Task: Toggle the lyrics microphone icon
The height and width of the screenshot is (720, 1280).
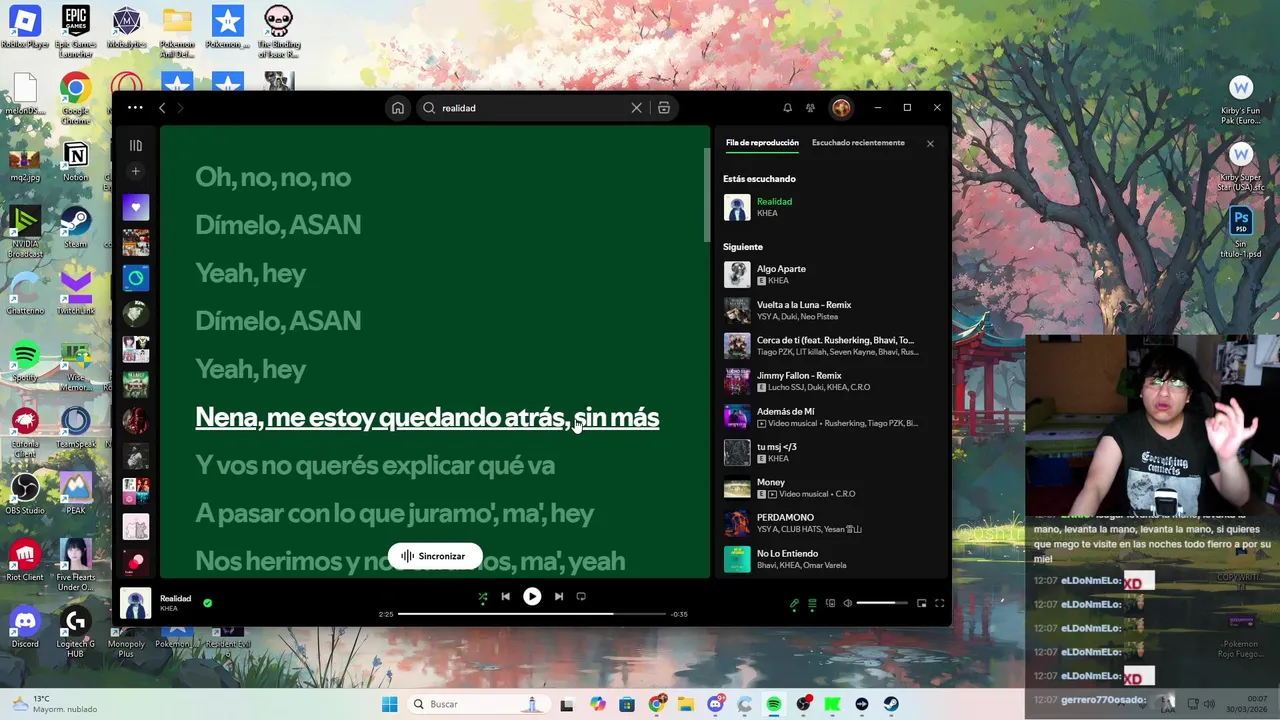Action: tap(794, 604)
